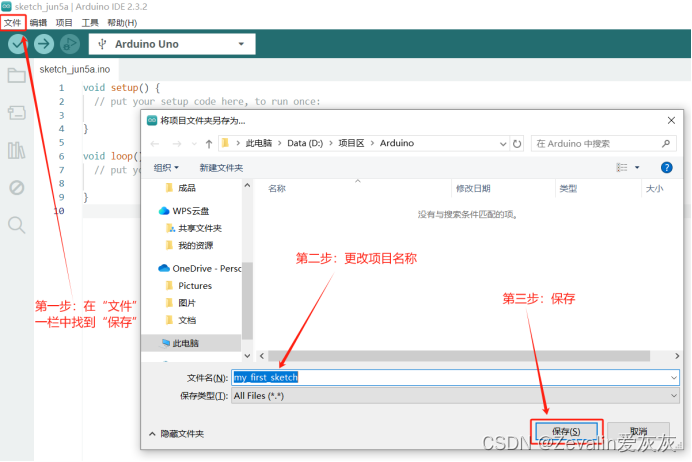Open the Library Manager sidebar icon
Viewport: 692px width, 462px height.
pos(17,150)
